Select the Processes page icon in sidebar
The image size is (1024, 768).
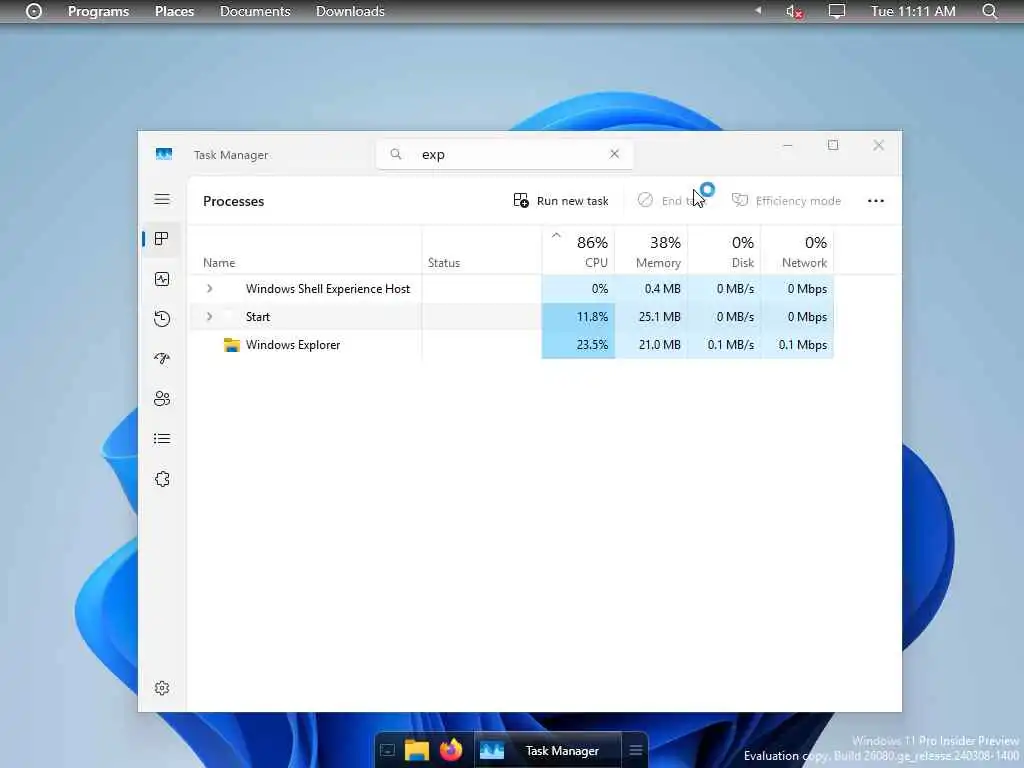point(162,239)
